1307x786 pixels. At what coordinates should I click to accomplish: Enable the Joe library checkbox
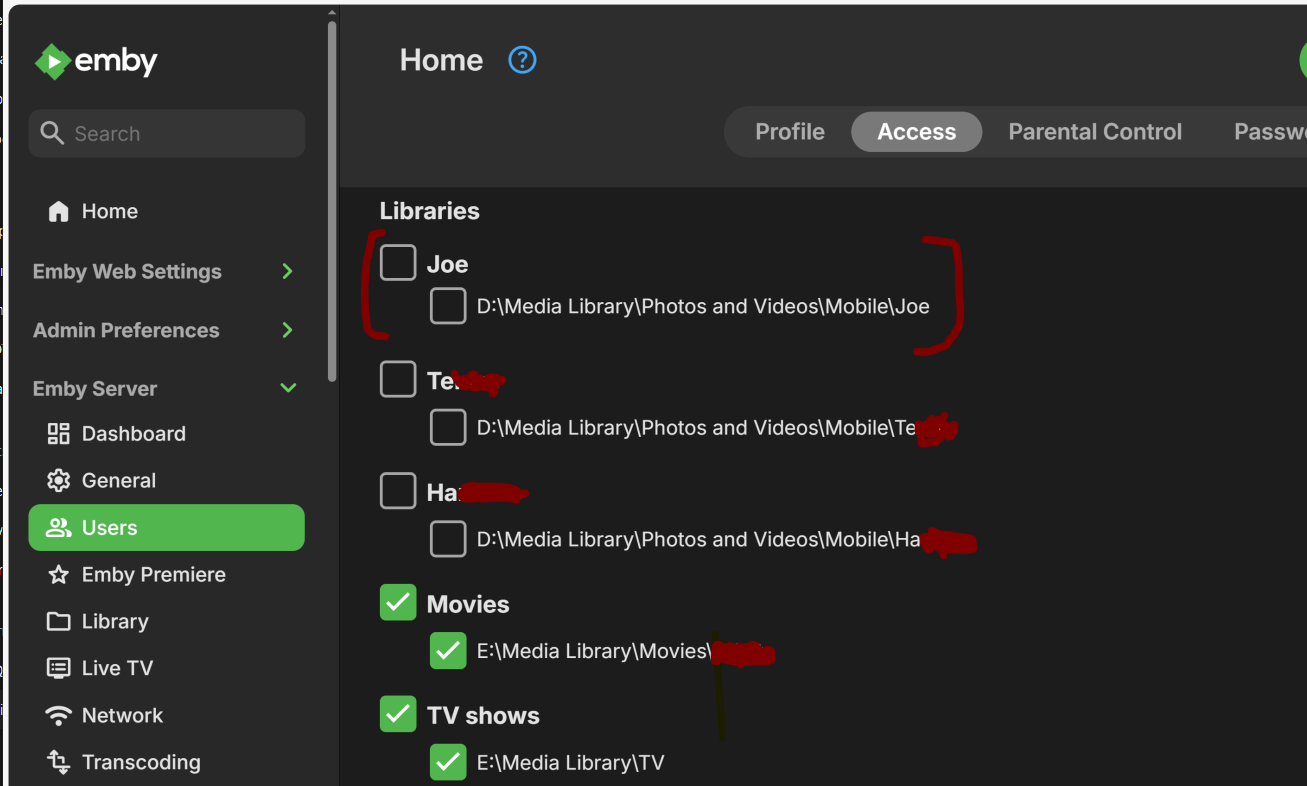(x=398, y=263)
